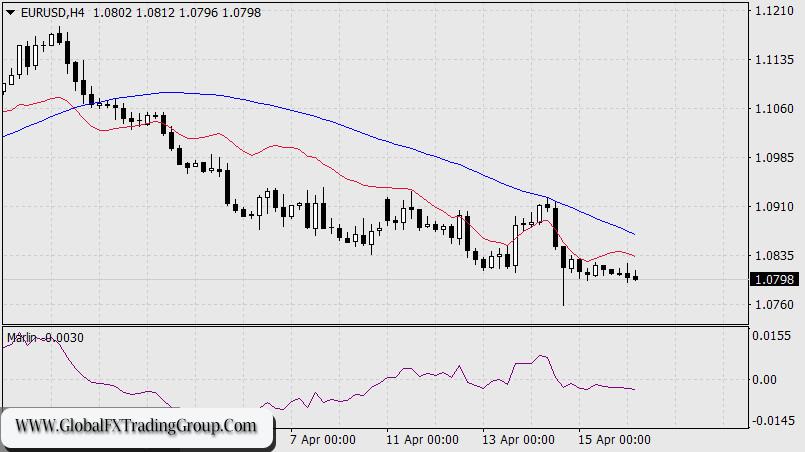The height and width of the screenshot is (452, 805).
Task: Select the -0.0145 oscillator scale value
Action: click(774, 421)
